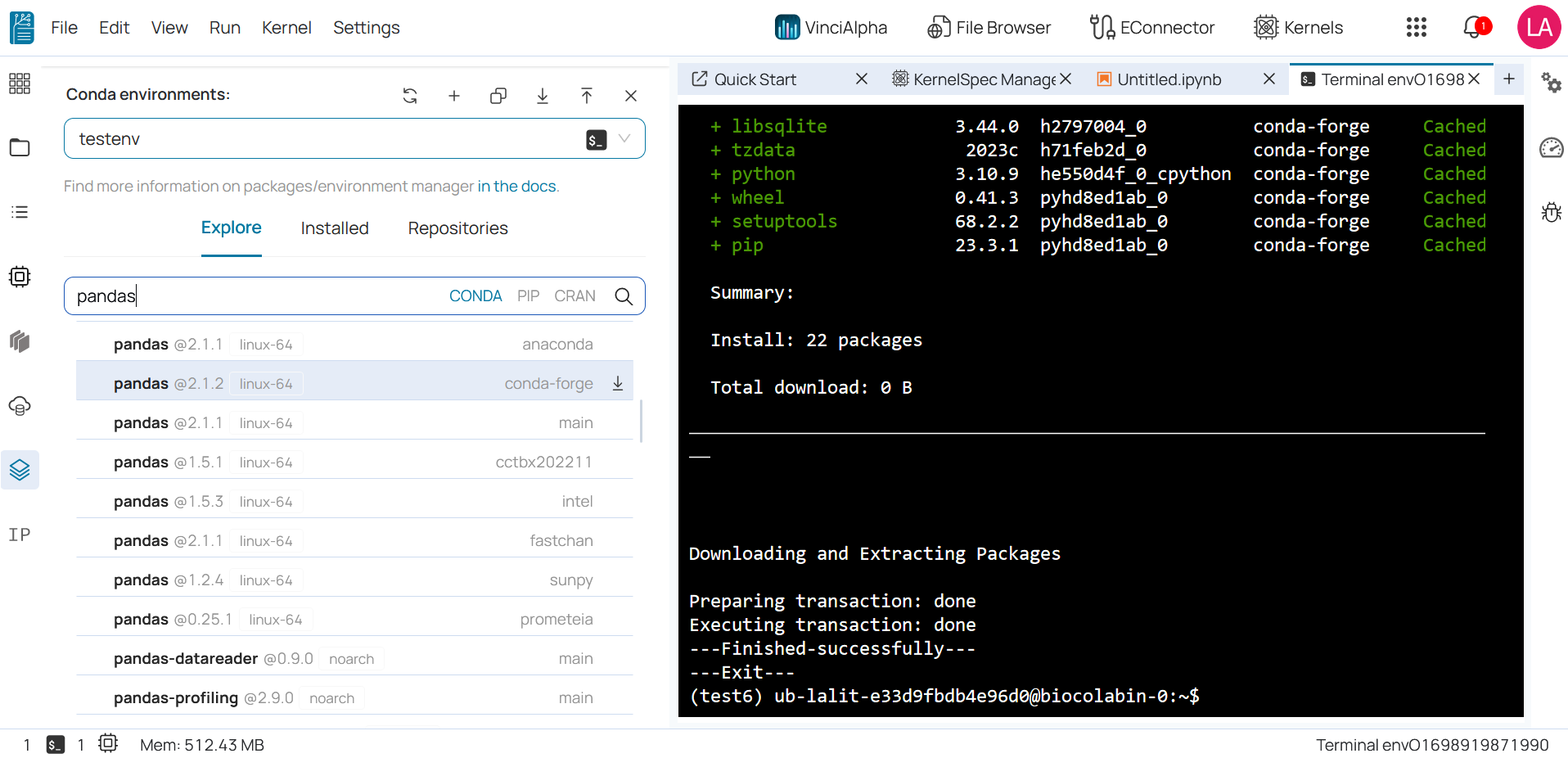
Task: Open the Settings menu
Action: coord(366,28)
